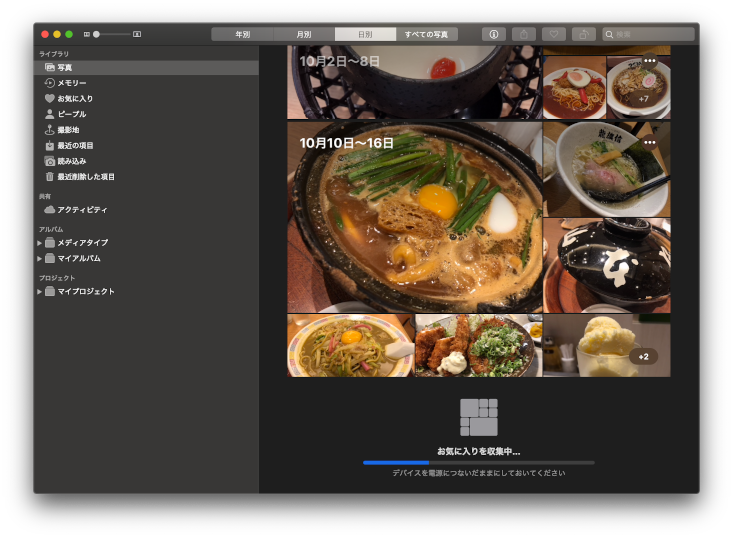Open the ice cream dessert photo
The height and width of the screenshot is (538, 733).
click(607, 345)
